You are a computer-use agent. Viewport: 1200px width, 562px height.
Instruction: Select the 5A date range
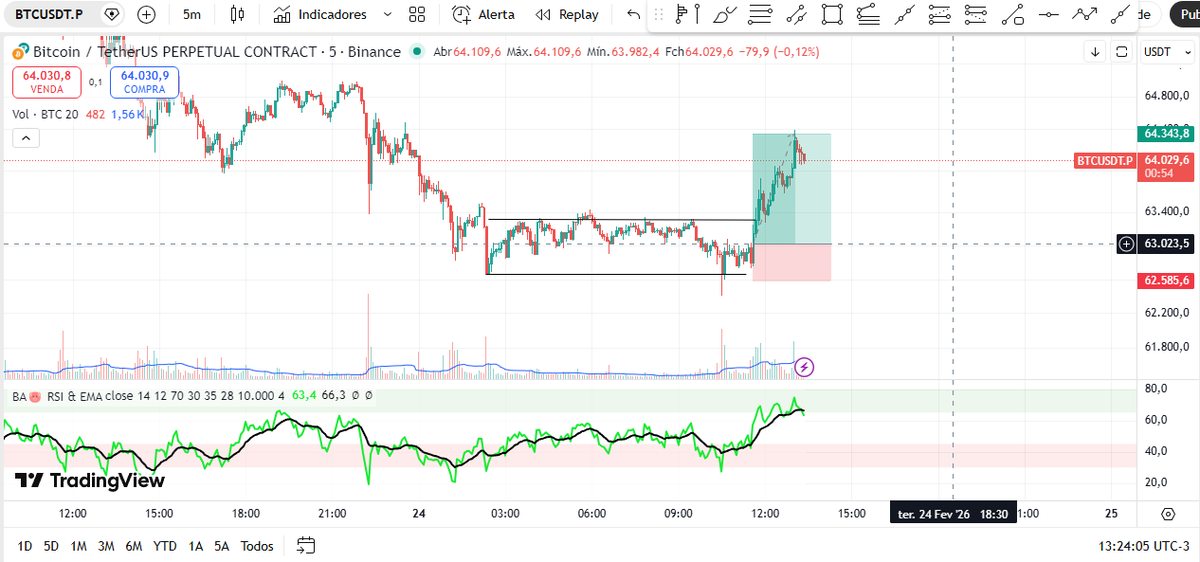[x=222, y=546]
